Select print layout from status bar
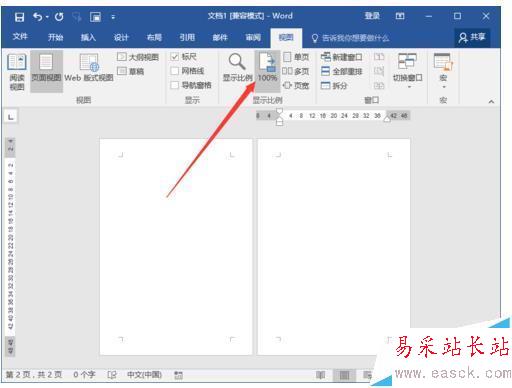 coord(344,375)
